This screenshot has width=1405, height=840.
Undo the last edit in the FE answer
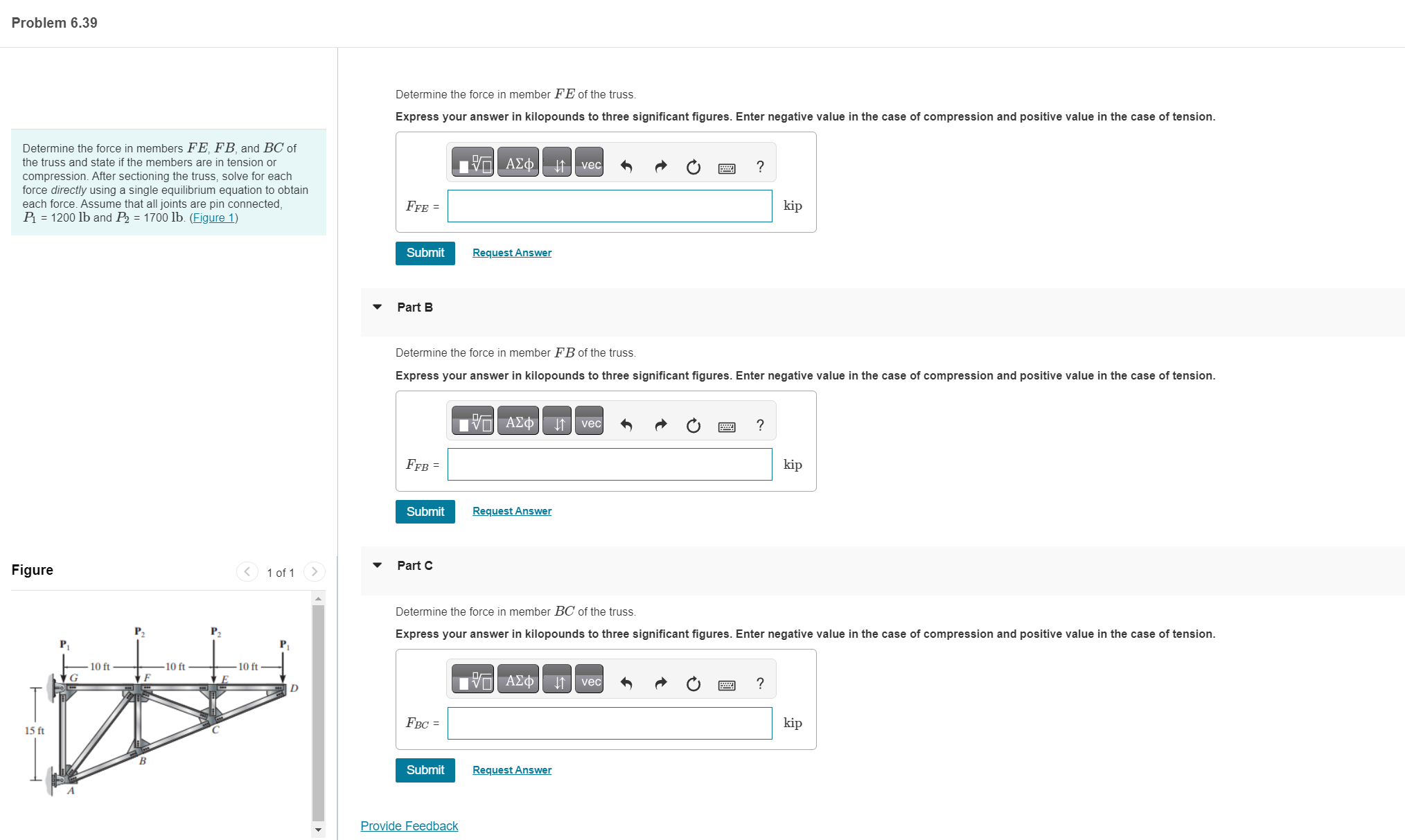pos(626,166)
